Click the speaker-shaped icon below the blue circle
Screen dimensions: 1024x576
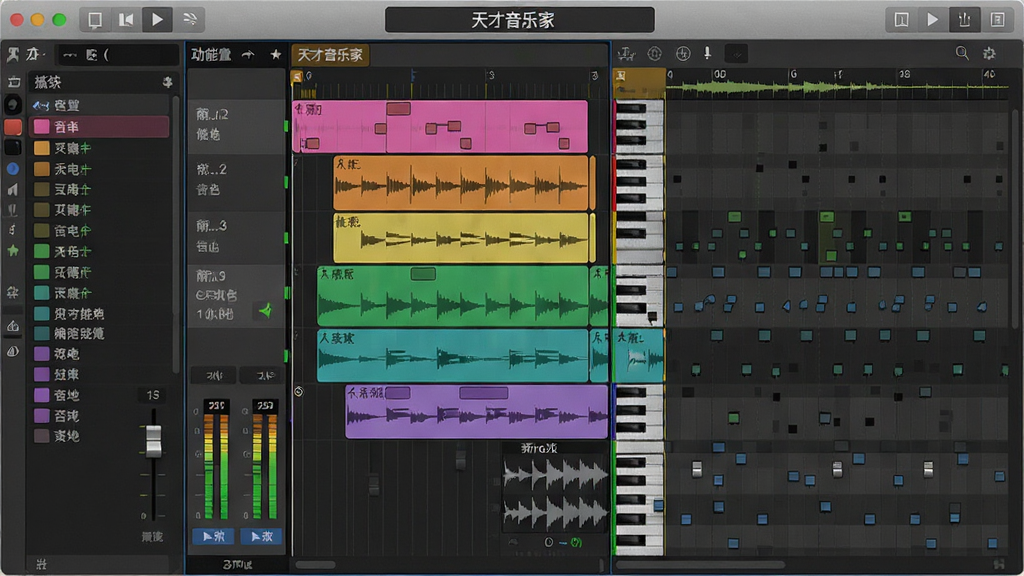(x=12, y=189)
